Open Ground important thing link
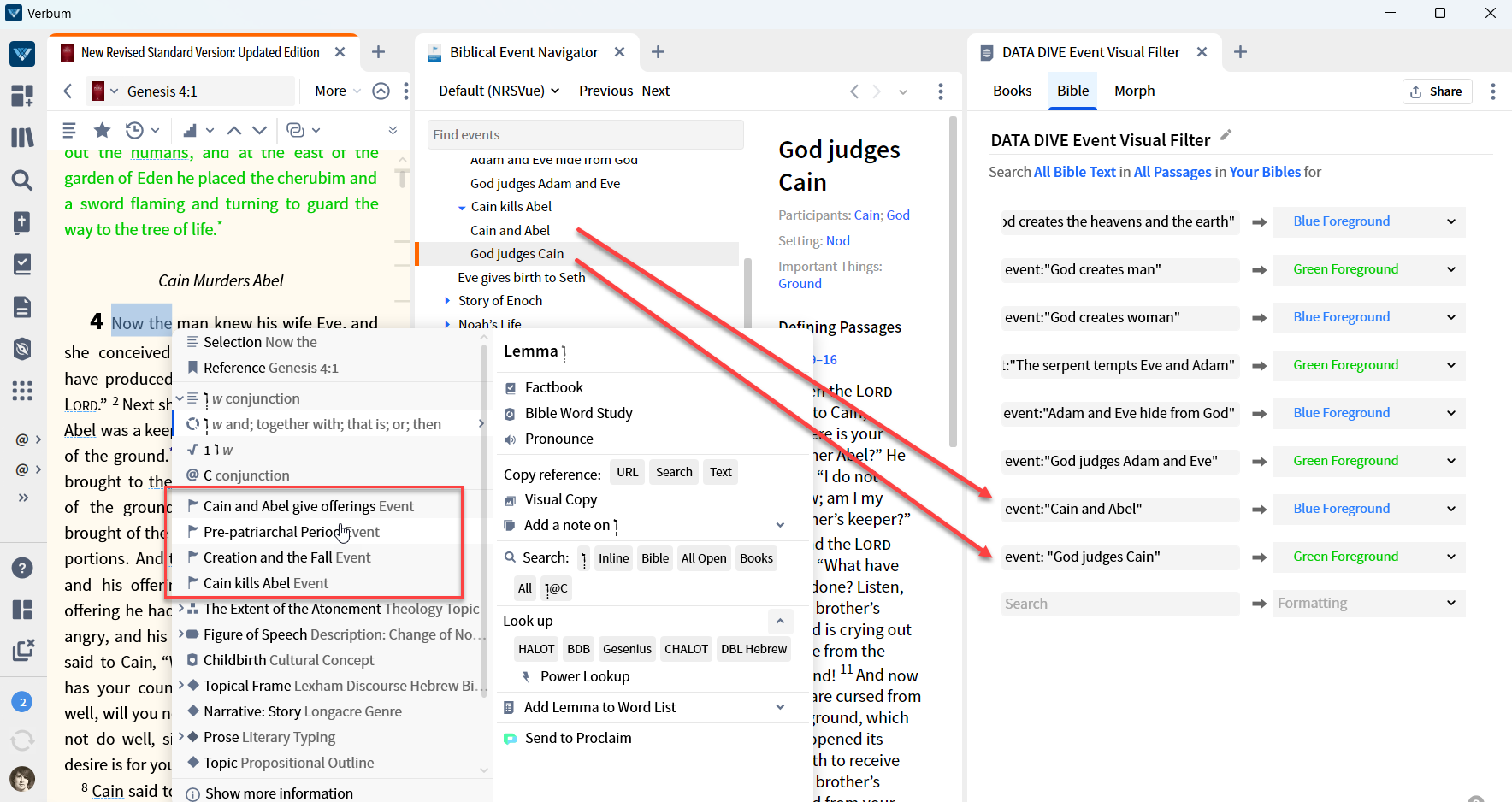Image resolution: width=1512 pixels, height=802 pixels. coord(800,284)
